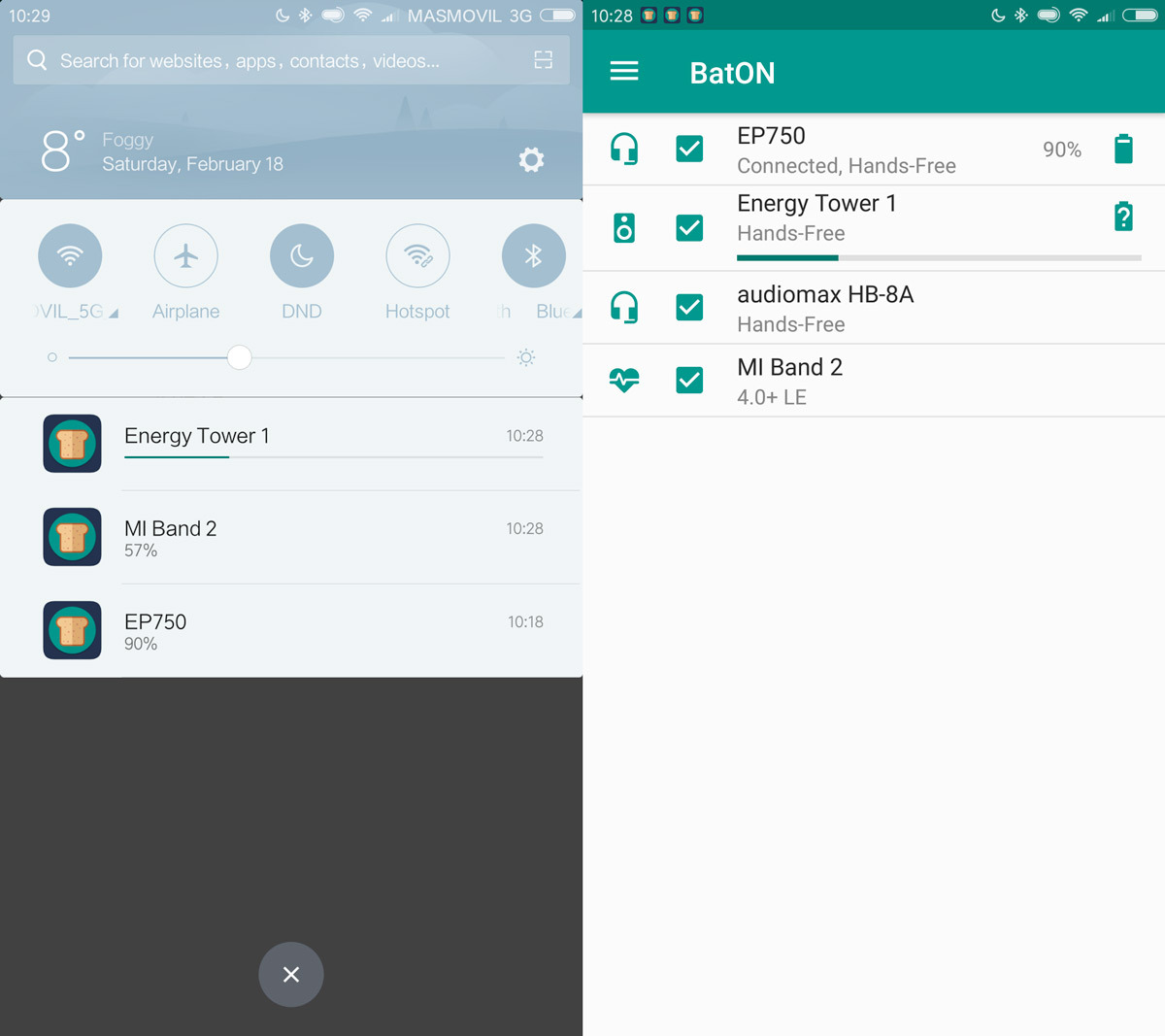Uncheck the Energy Tower 1 checkbox
The width and height of the screenshot is (1165, 1036).
click(689, 228)
